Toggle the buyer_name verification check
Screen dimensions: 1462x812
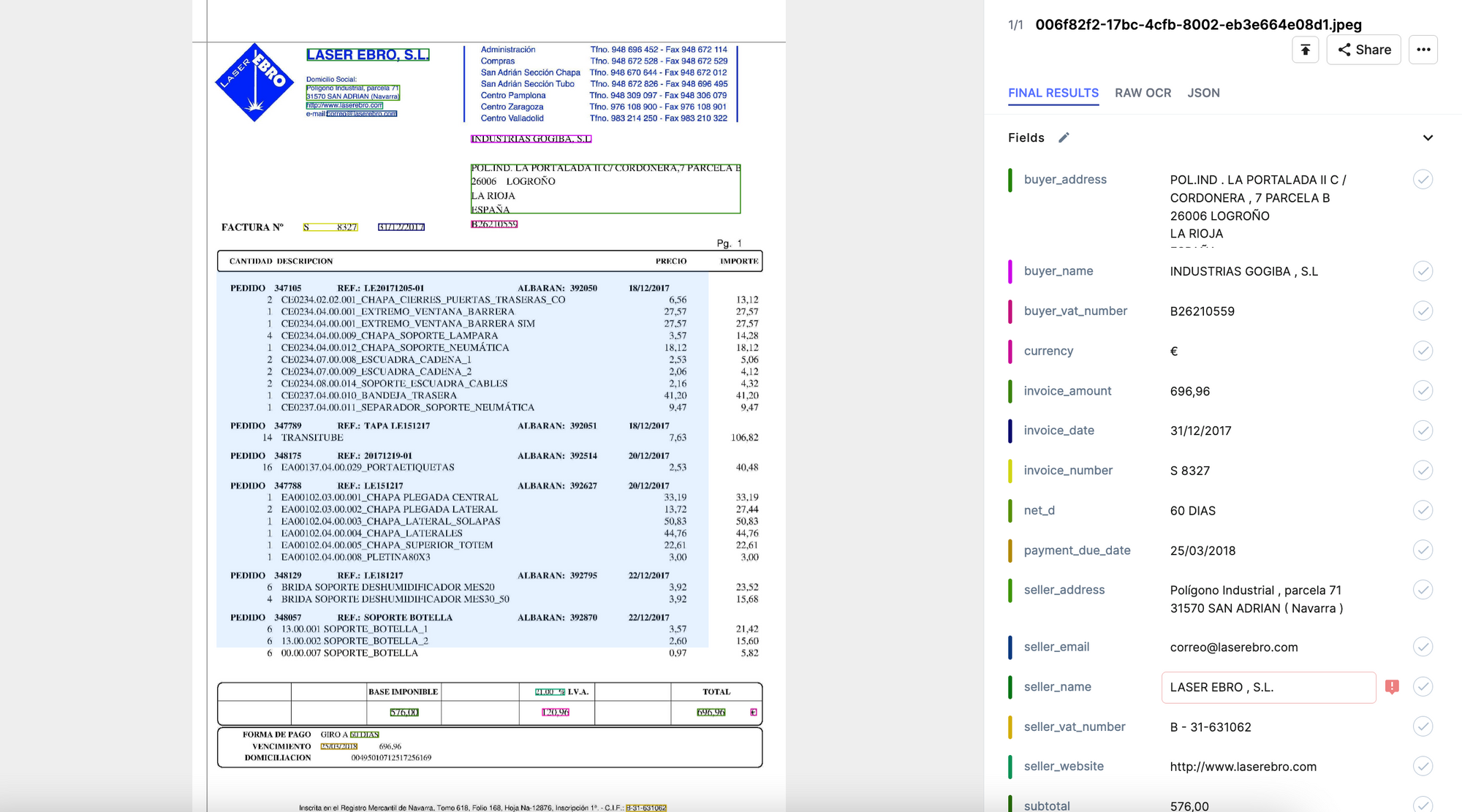(x=1422, y=271)
